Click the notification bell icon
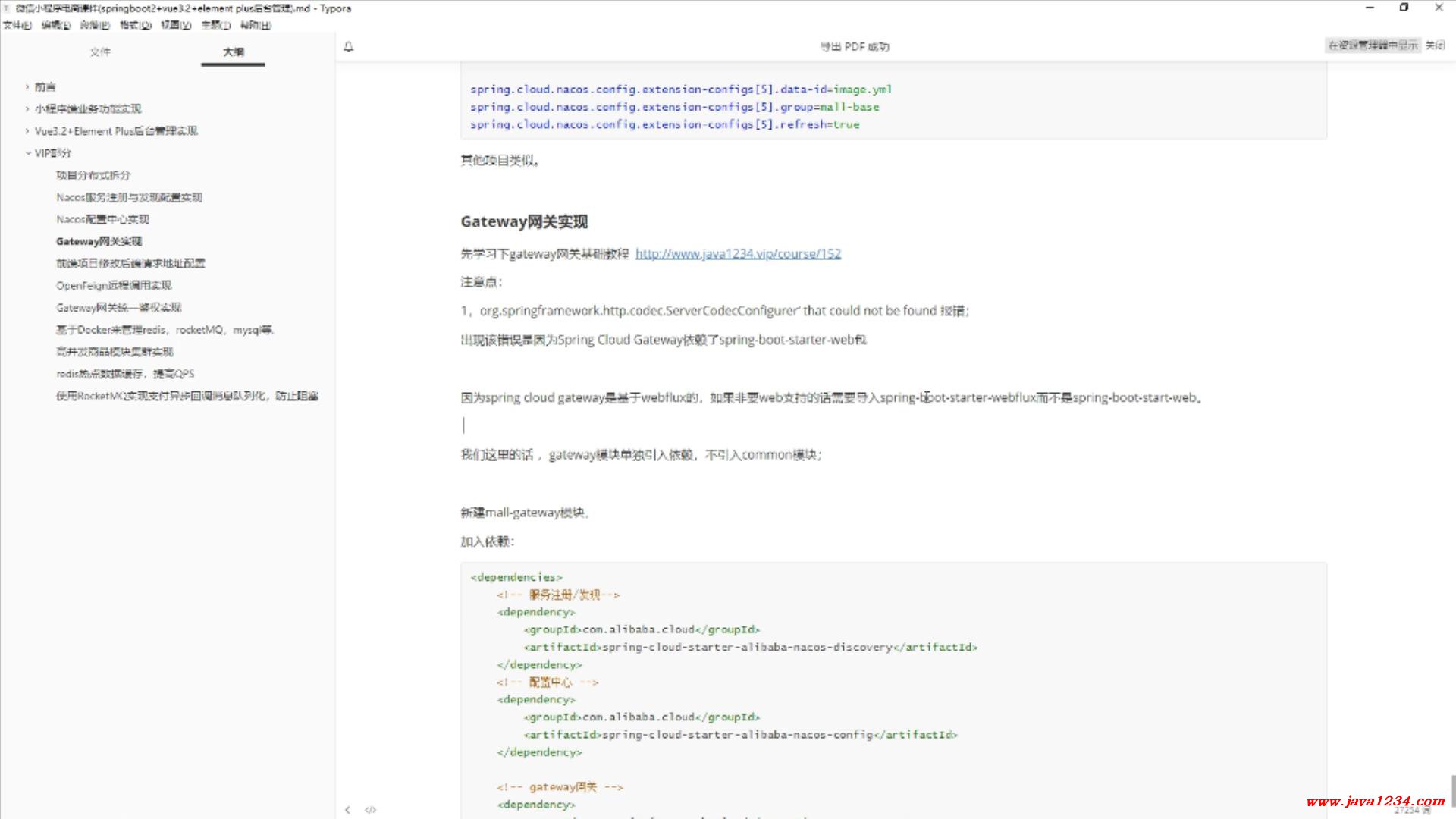This screenshot has width=1456, height=819. coord(349,47)
